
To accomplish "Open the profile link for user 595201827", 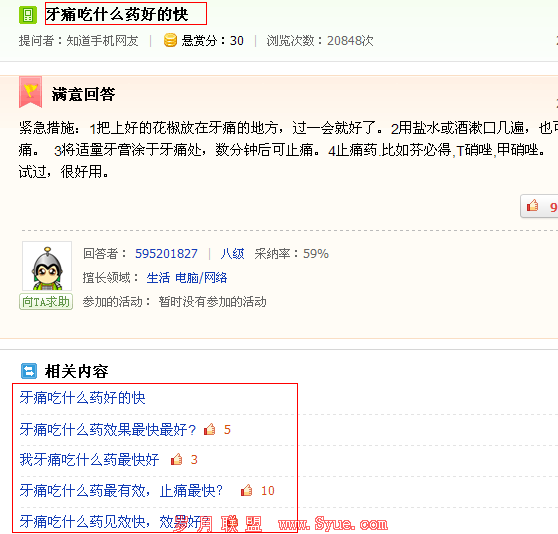I will [x=166, y=254].
